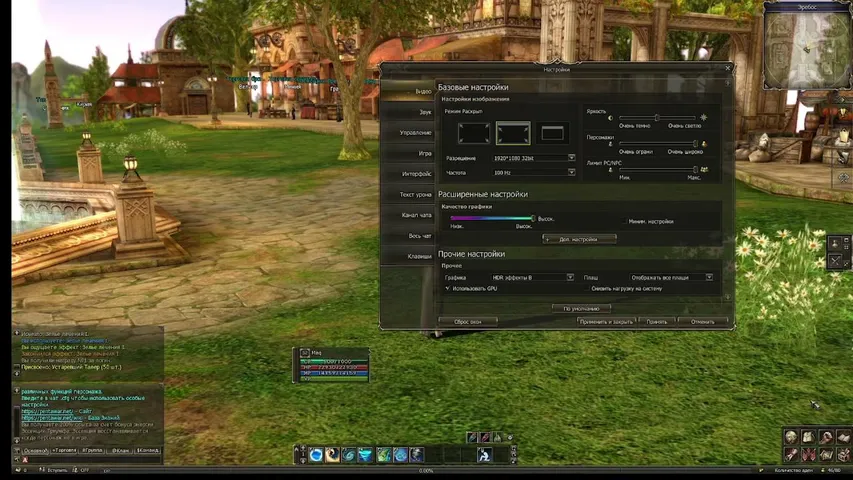The image size is (853, 480).
Task: Click the blue potion auto-use slot
Action: point(472,437)
